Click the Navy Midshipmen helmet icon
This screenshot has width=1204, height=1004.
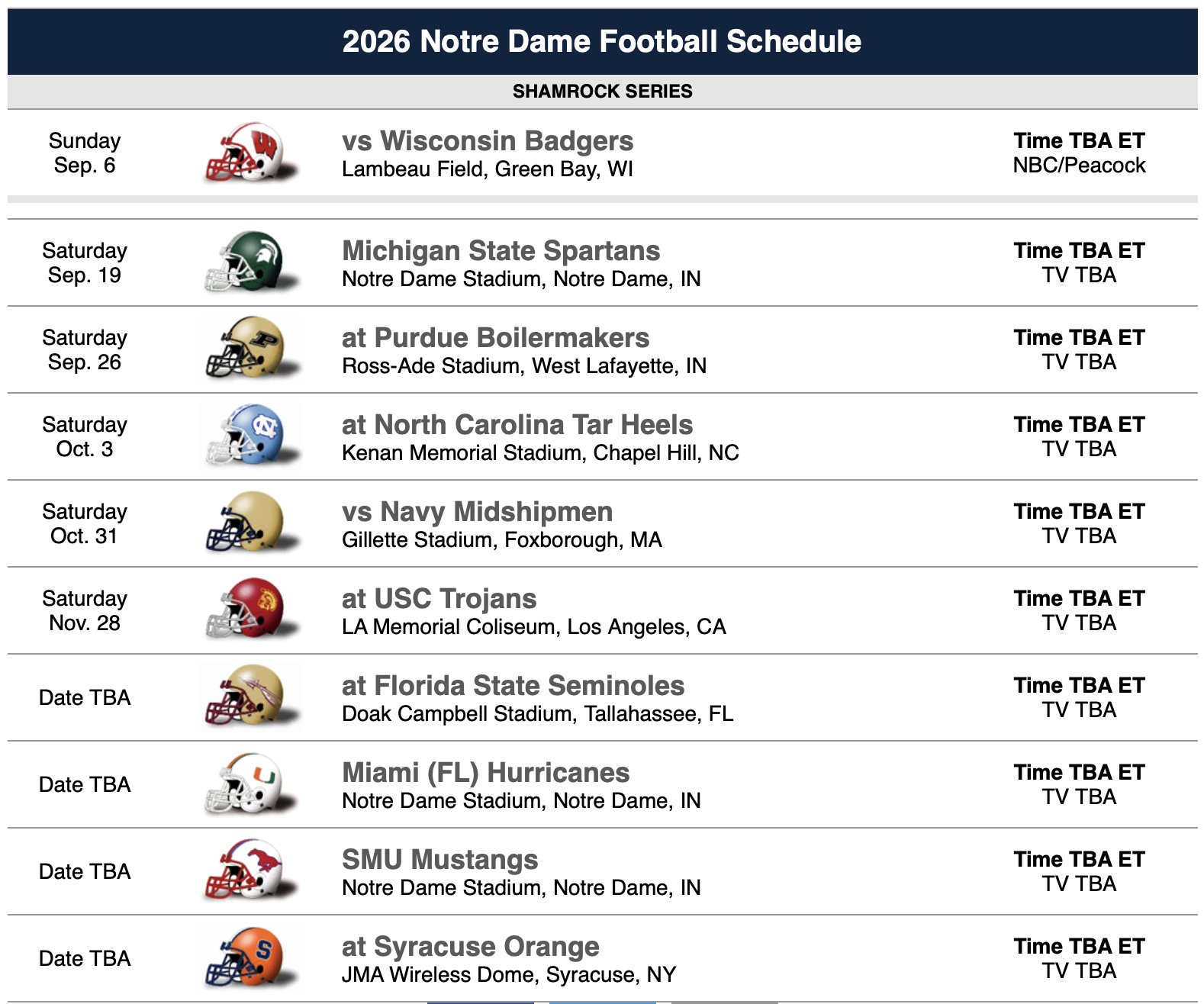coord(249,523)
